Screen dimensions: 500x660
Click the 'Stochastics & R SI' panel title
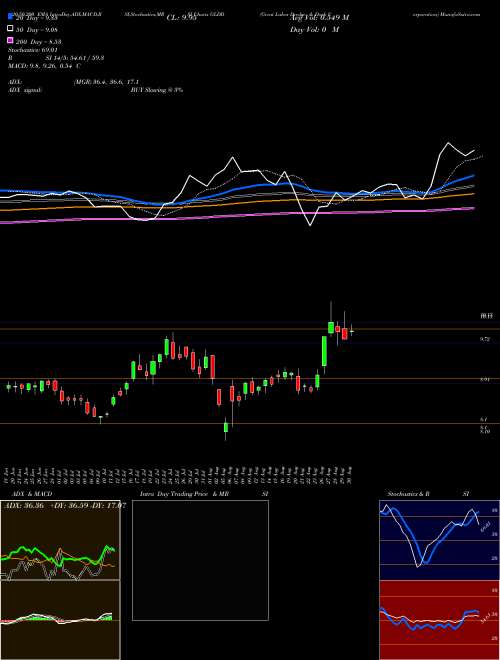pos(428,493)
